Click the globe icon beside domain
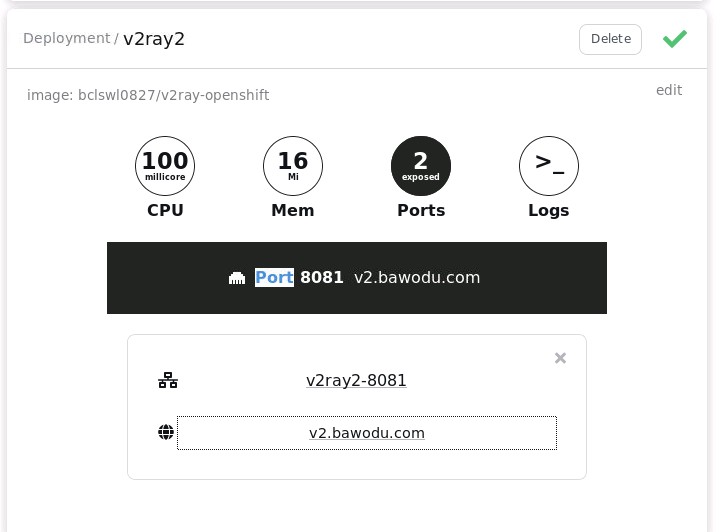Viewport: 720px width, 532px height. 166,432
